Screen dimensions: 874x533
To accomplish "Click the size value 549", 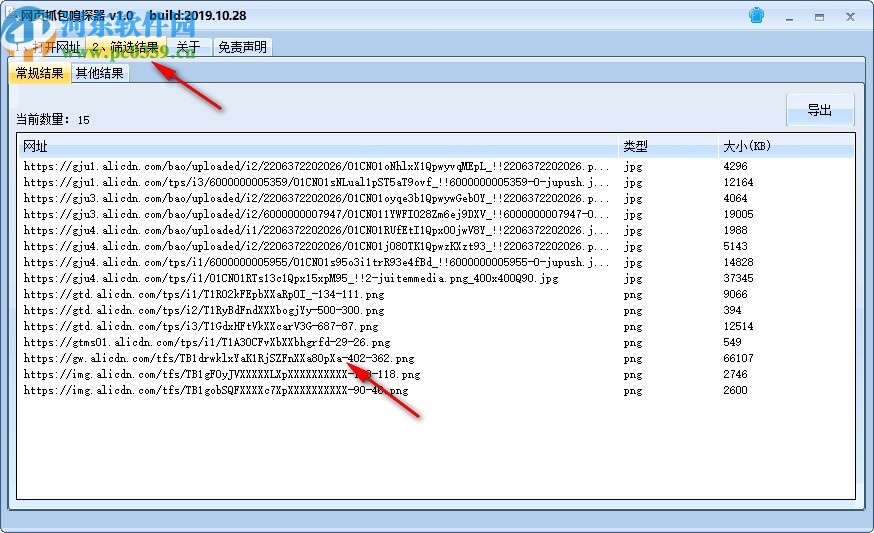I will 732,342.
